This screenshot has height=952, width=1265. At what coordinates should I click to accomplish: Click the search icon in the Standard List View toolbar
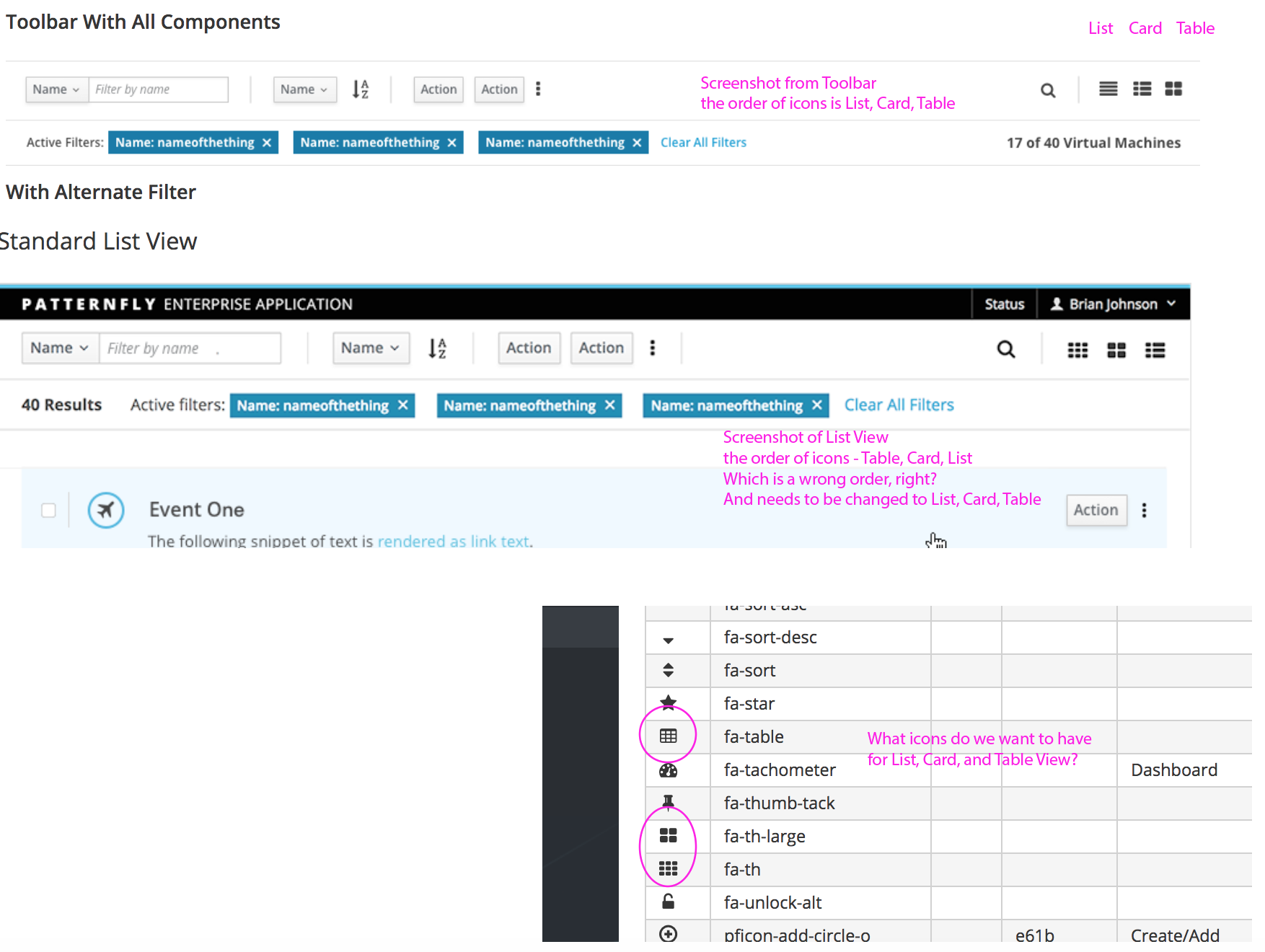(x=1006, y=350)
